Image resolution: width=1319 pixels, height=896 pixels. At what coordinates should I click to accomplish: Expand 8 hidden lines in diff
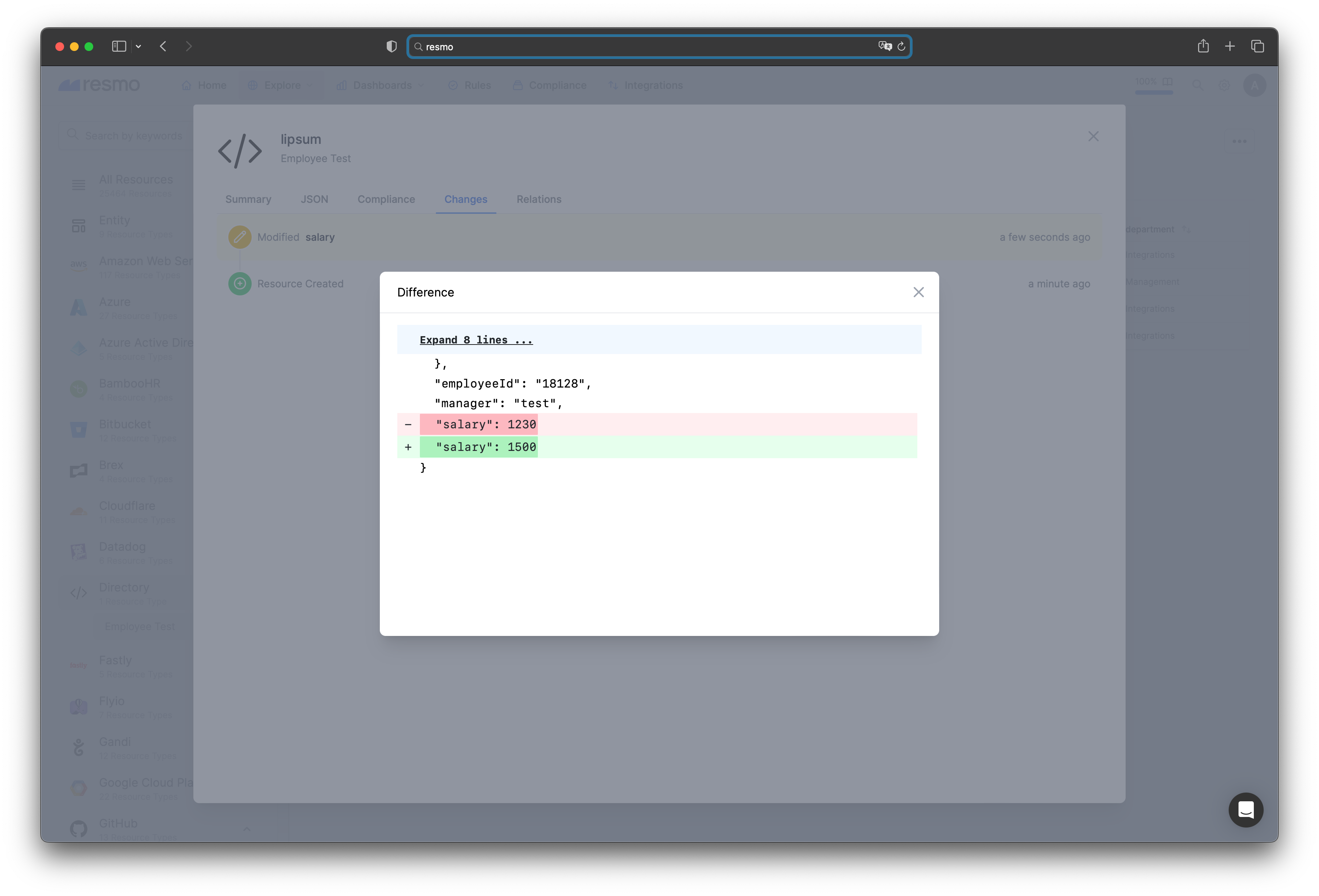coord(476,339)
